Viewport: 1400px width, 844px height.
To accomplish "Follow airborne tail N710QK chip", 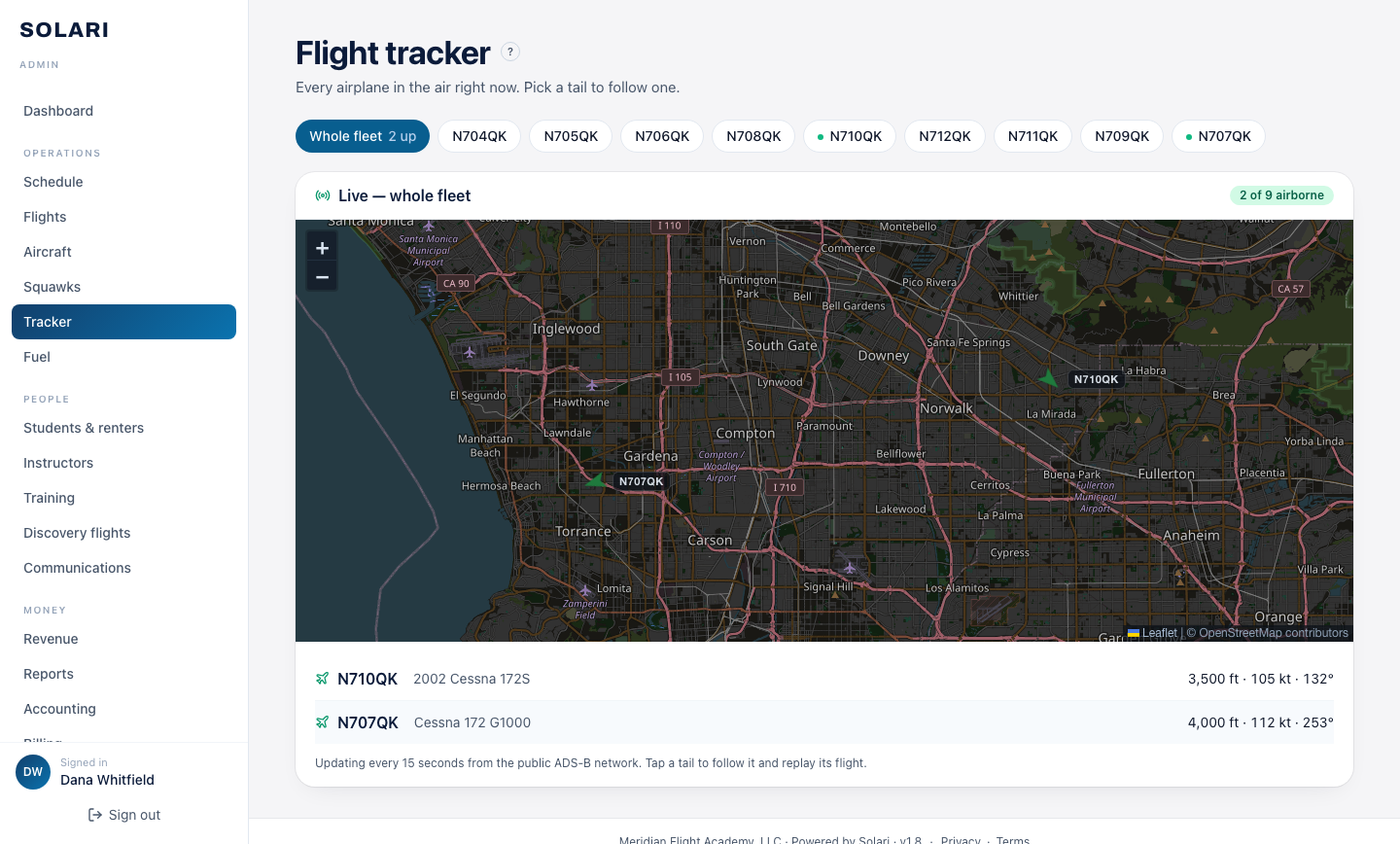I will 850,136.
